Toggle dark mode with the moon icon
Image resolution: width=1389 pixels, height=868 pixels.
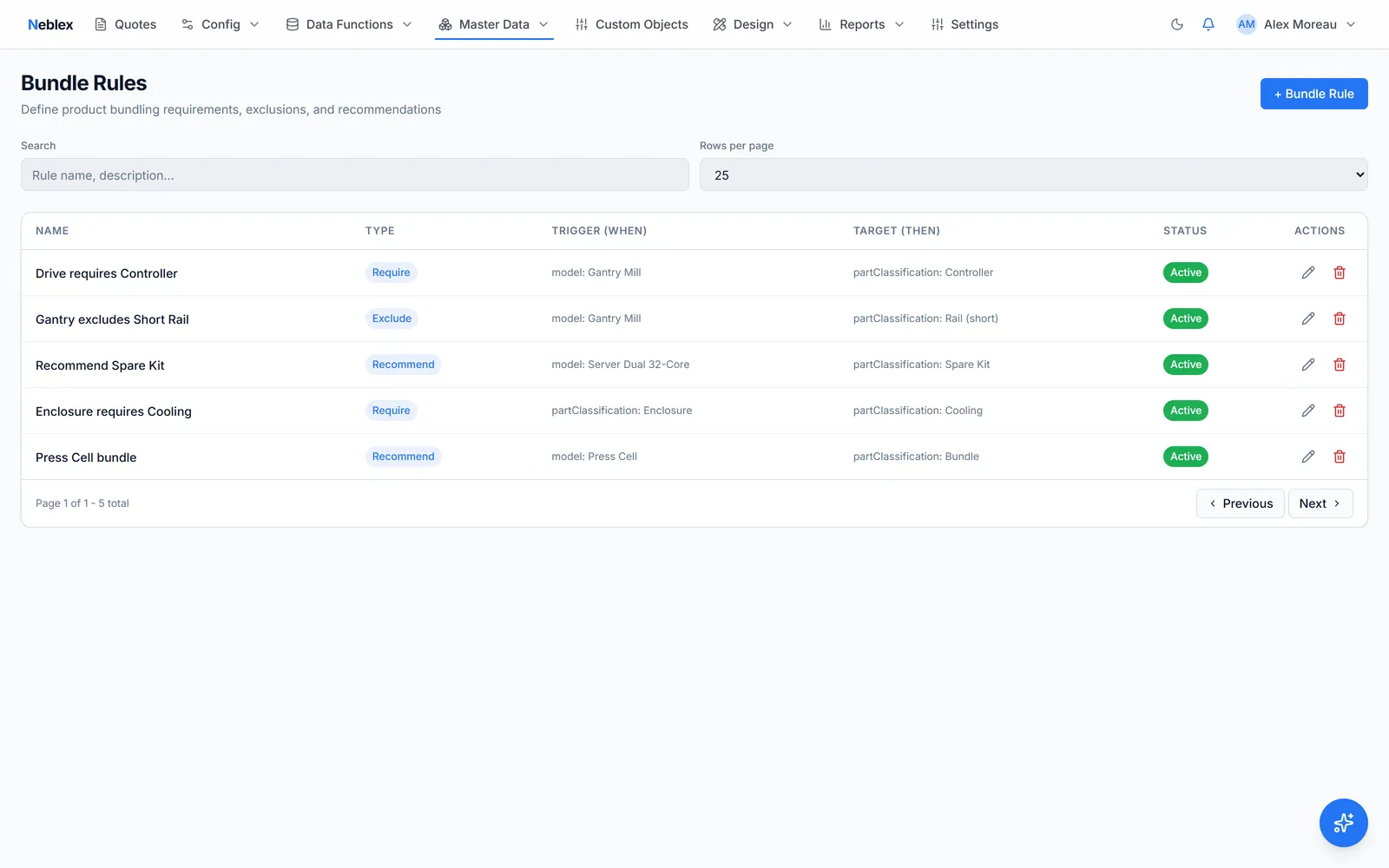1177,24
